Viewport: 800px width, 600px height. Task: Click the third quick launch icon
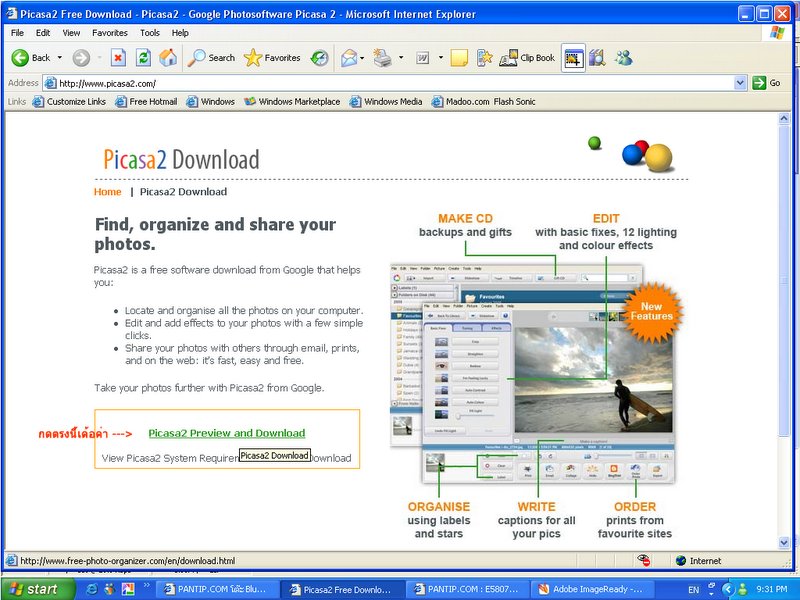[x=128, y=589]
